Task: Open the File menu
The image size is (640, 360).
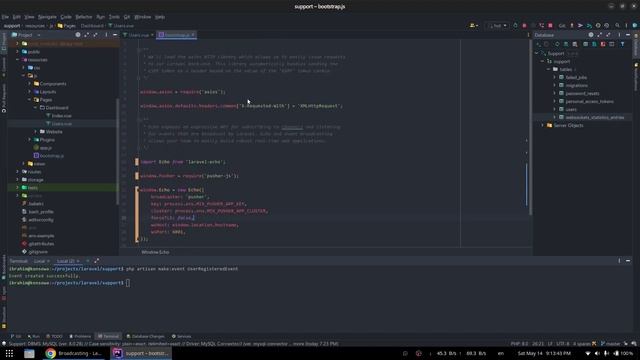Action: 5,17
